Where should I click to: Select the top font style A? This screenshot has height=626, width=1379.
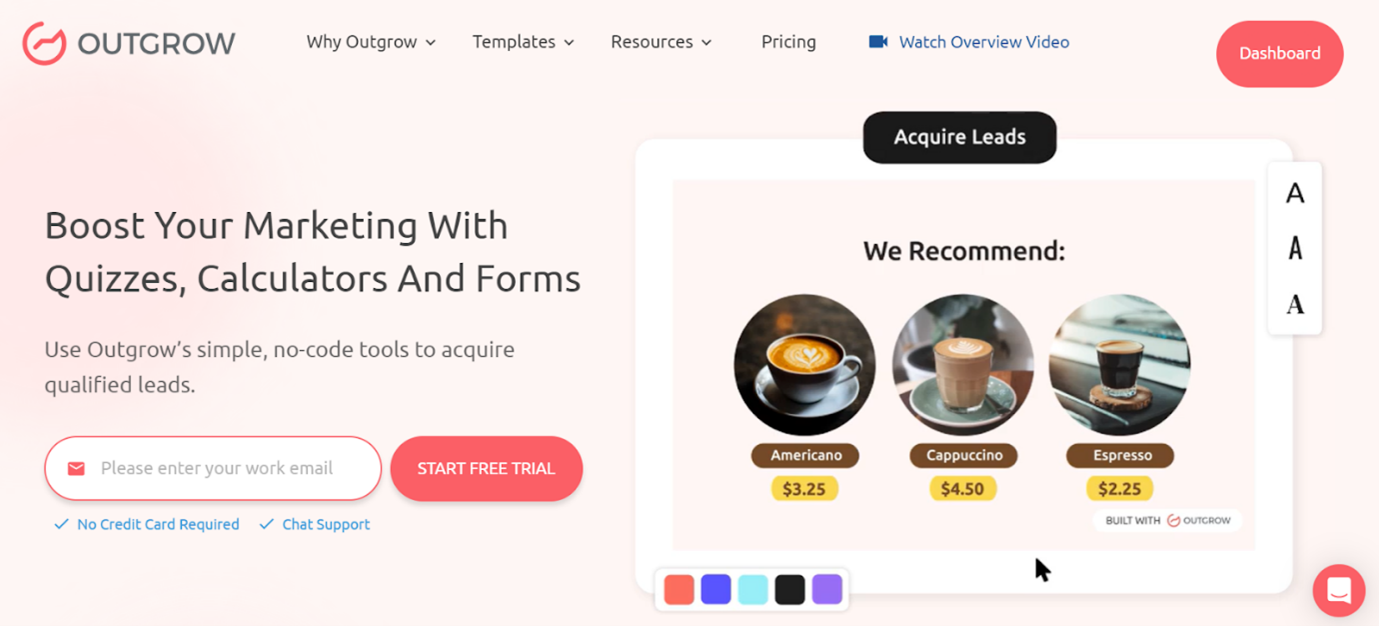click(x=1295, y=194)
